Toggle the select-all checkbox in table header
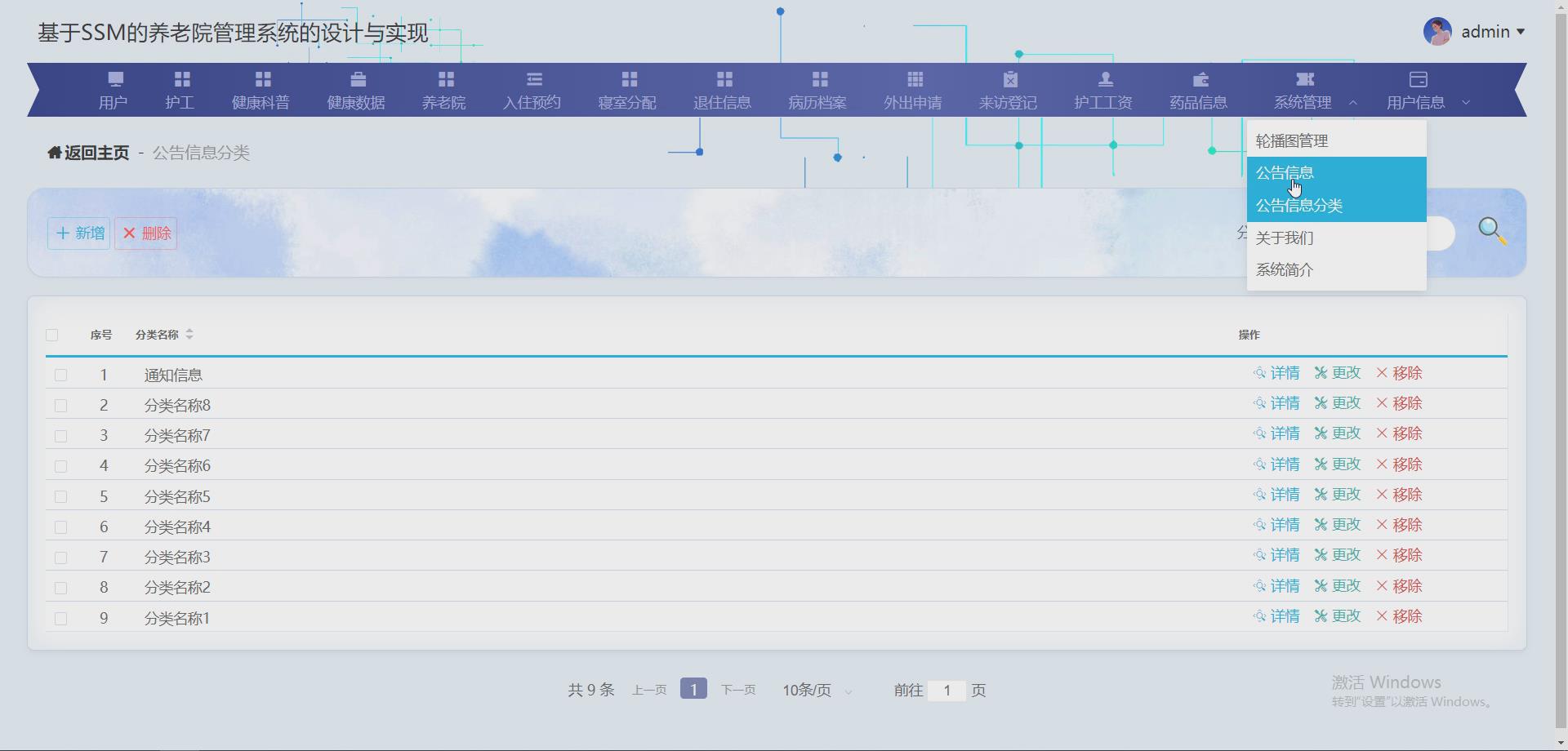 pos(52,335)
